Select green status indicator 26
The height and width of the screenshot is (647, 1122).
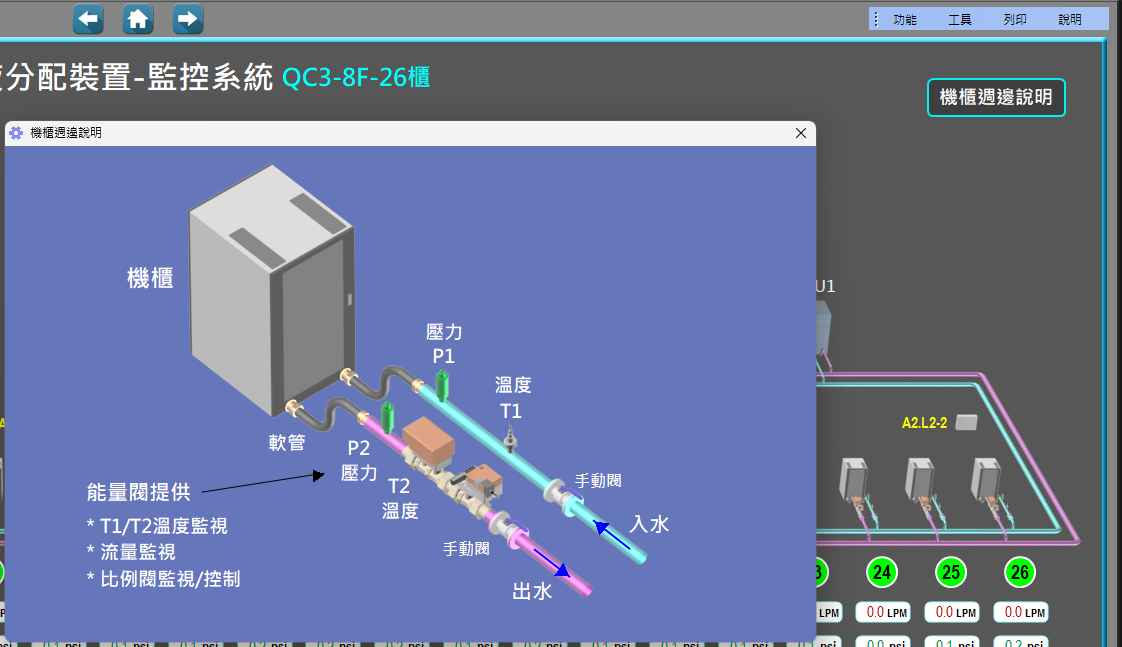point(1020,572)
